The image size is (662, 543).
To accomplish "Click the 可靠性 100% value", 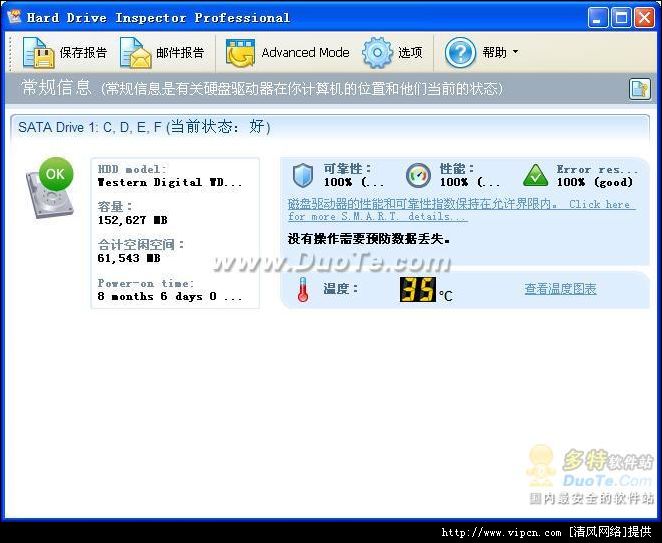I will pyautogui.click(x=354, y=182).
